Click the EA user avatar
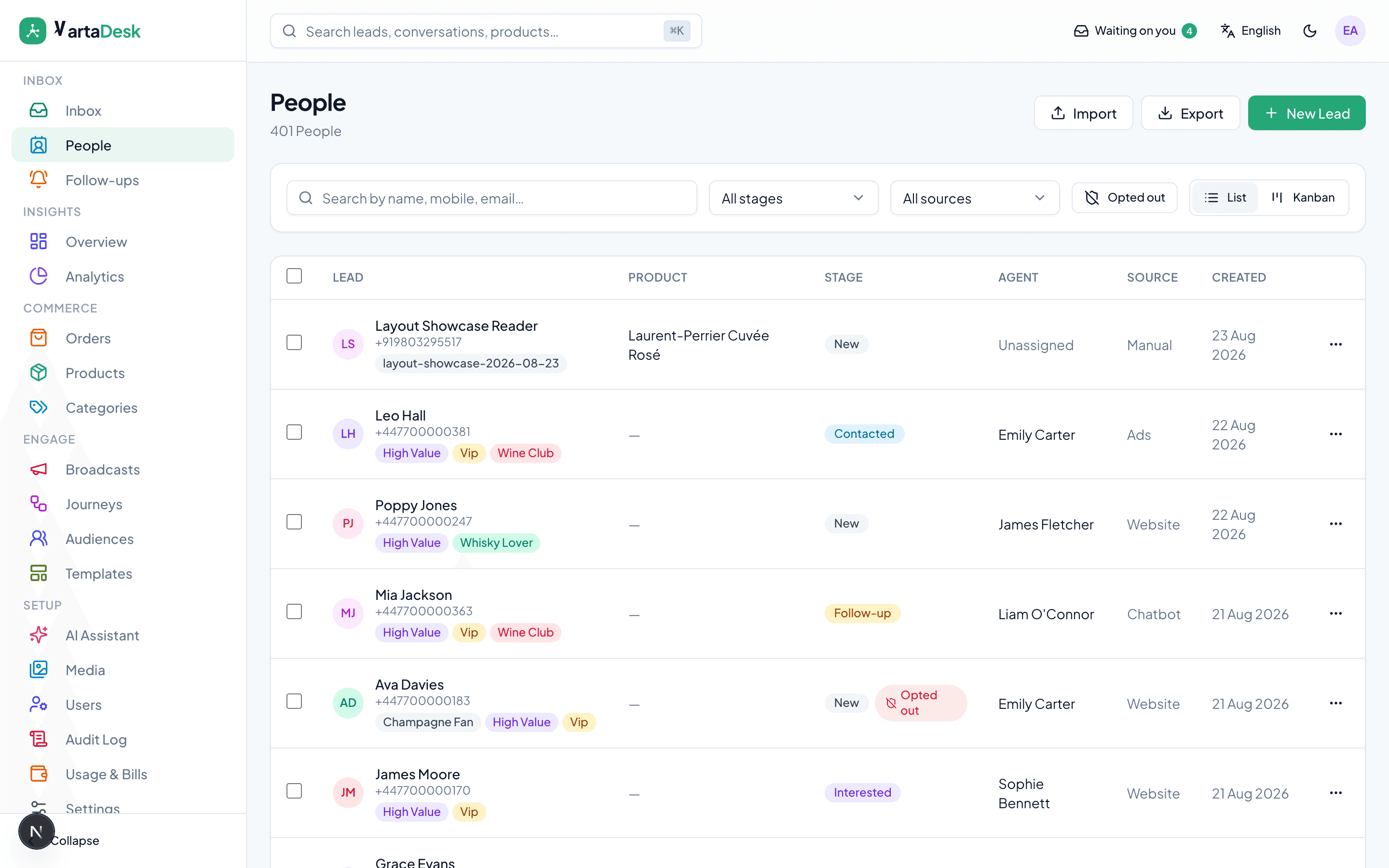 click(1350, 31)
